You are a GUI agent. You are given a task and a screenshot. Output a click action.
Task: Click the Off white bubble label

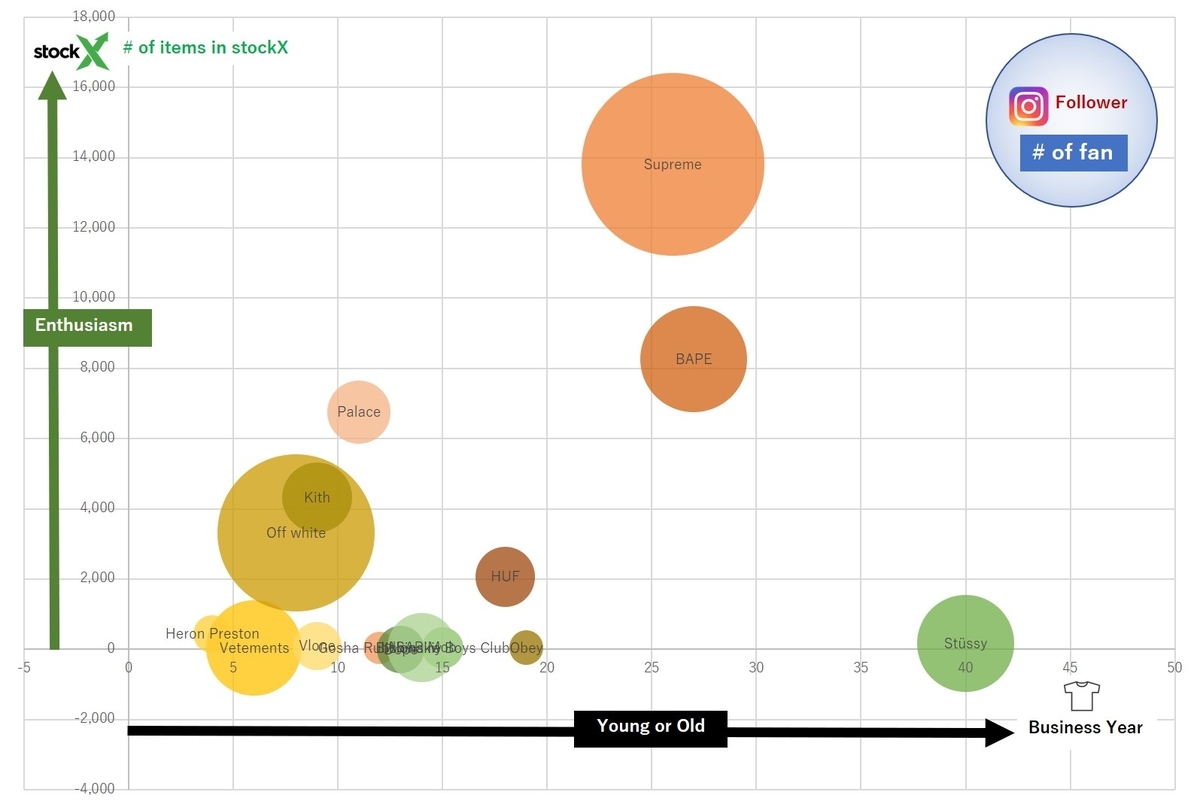pyautogui.click(x=296, y=533)
